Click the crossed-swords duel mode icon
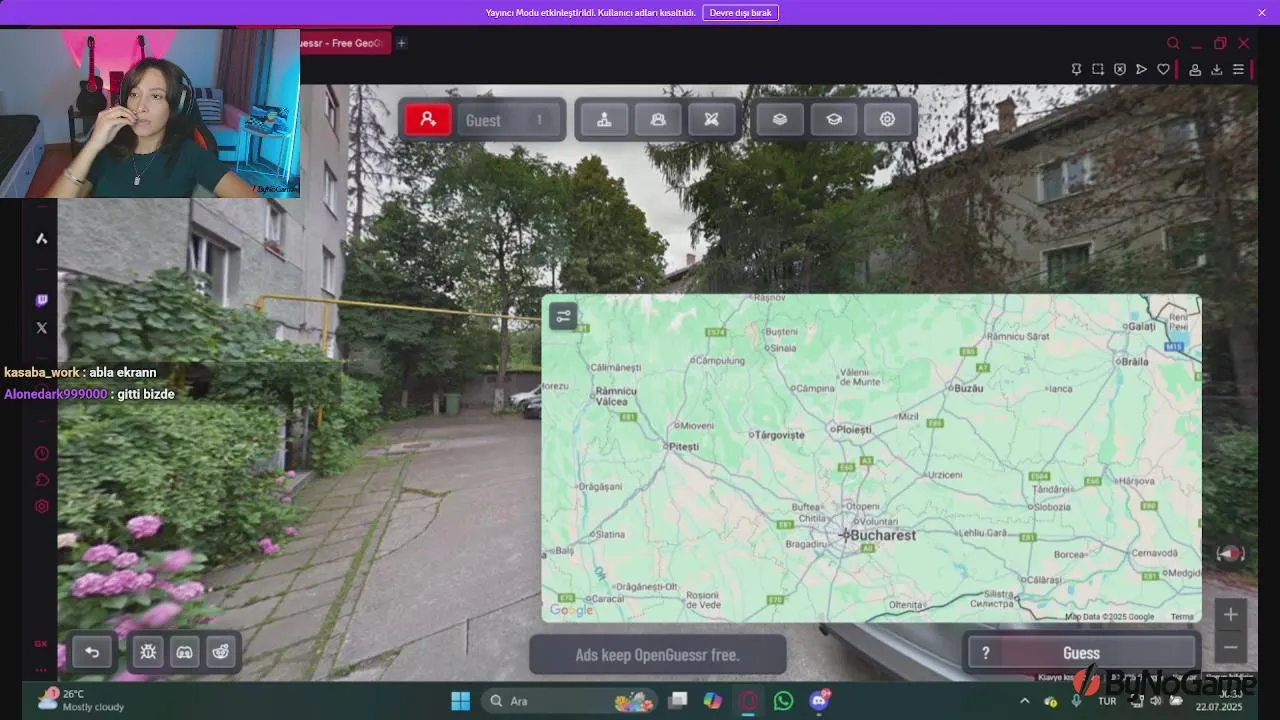The image size is (1280, 720). coord(712,120)
